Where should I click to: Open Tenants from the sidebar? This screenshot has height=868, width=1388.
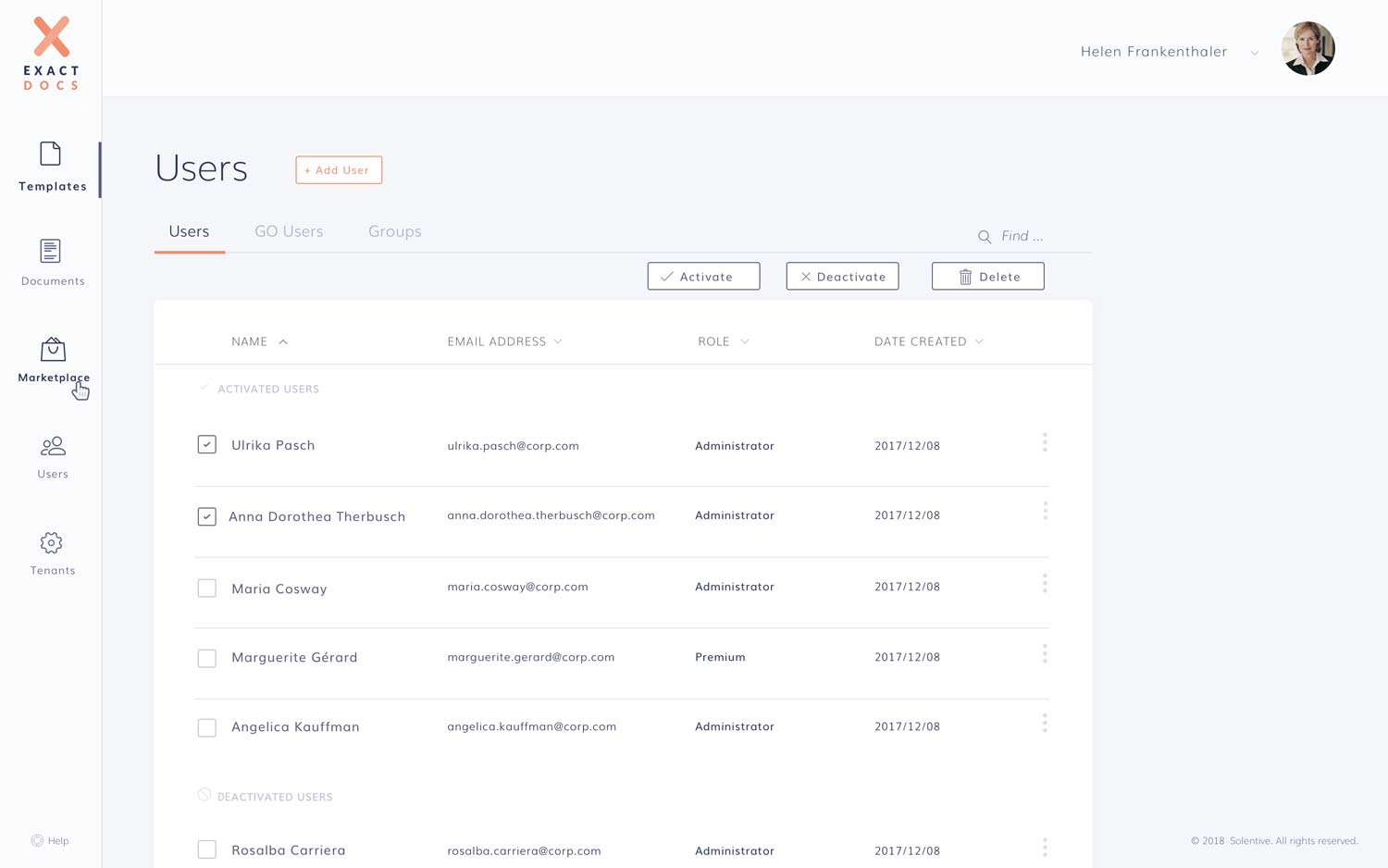pos(52,553)
